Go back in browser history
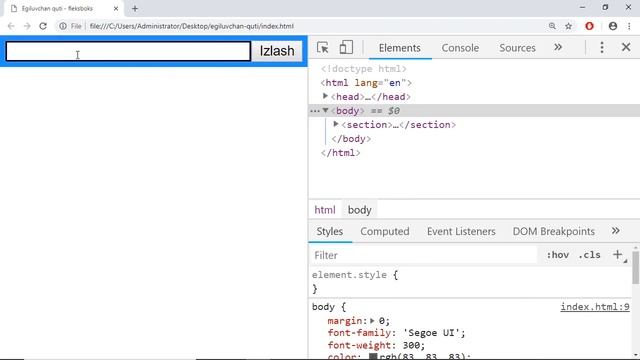The image size is (640, 360). coord(11,26)
